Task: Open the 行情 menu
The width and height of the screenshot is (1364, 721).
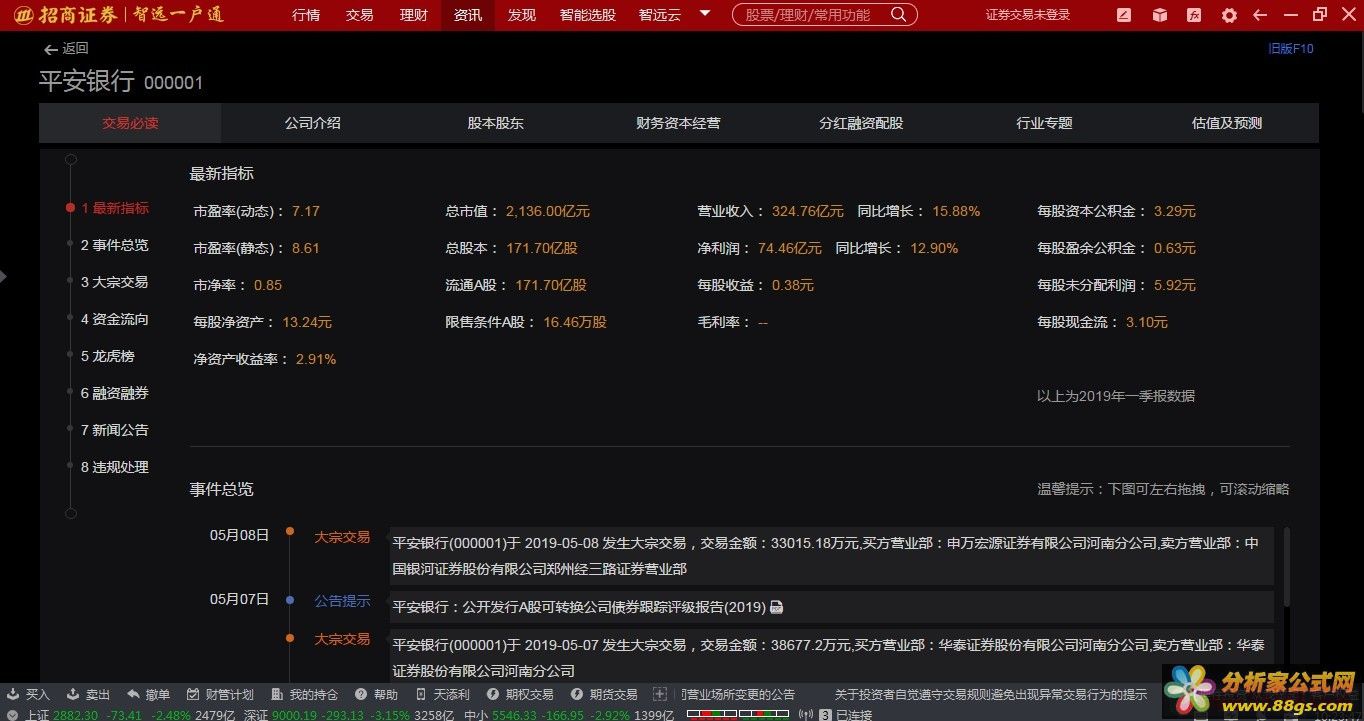Action: coord(306,15)
